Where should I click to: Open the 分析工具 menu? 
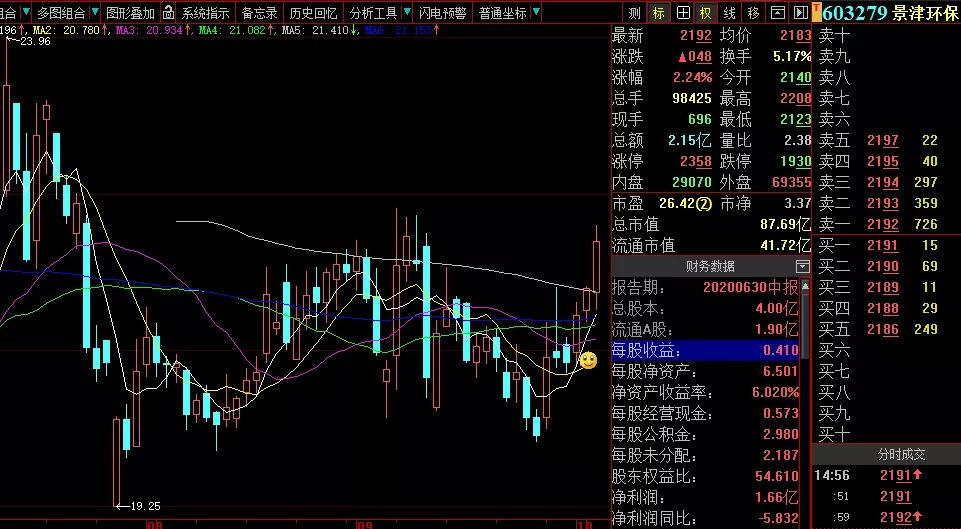(x=374, y=13)
